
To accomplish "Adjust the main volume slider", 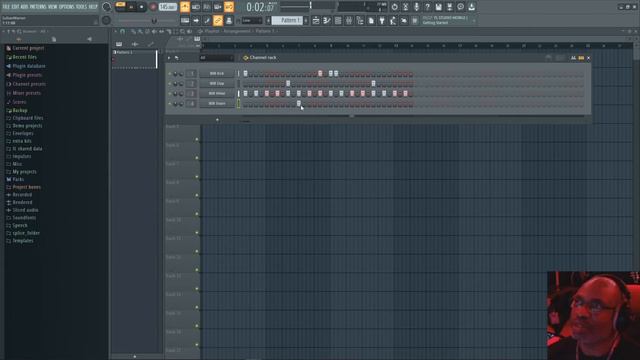I will 107,7.
